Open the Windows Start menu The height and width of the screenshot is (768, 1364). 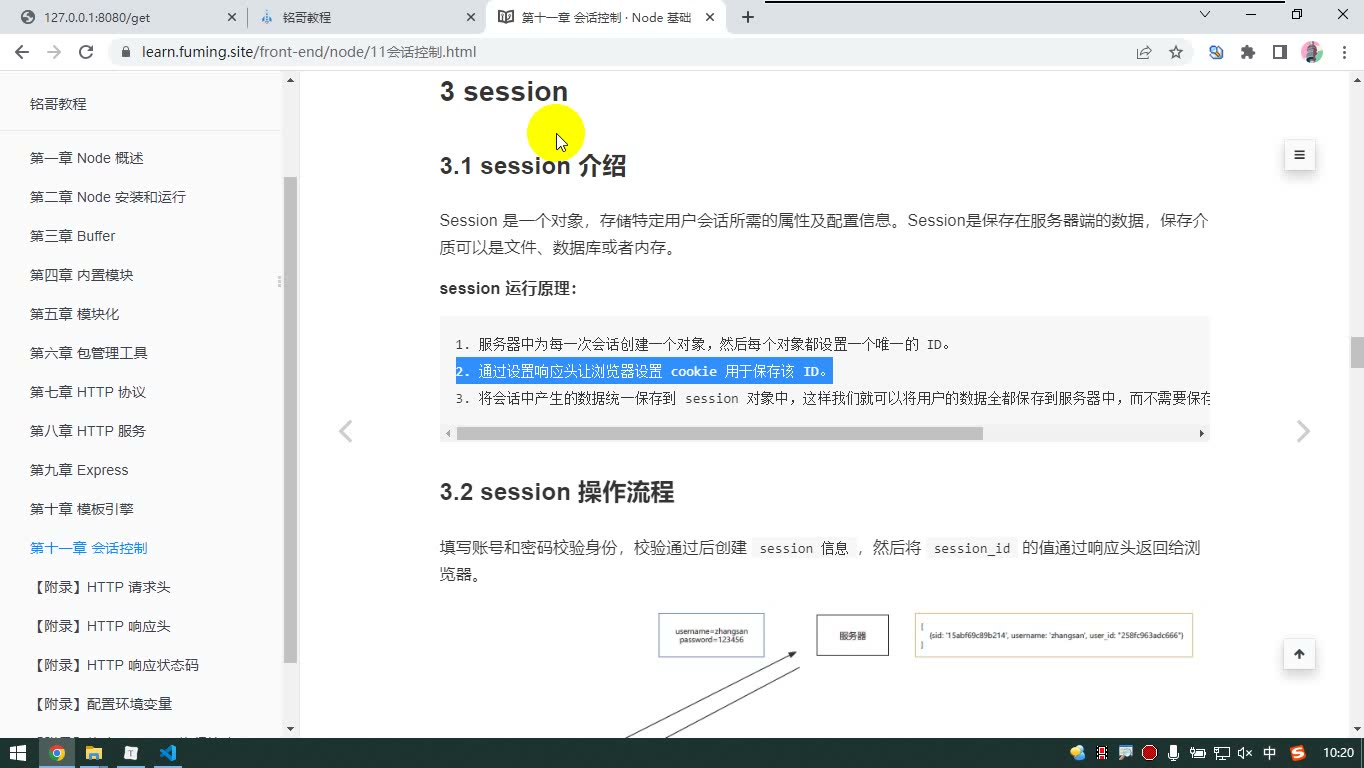[18, 753]
